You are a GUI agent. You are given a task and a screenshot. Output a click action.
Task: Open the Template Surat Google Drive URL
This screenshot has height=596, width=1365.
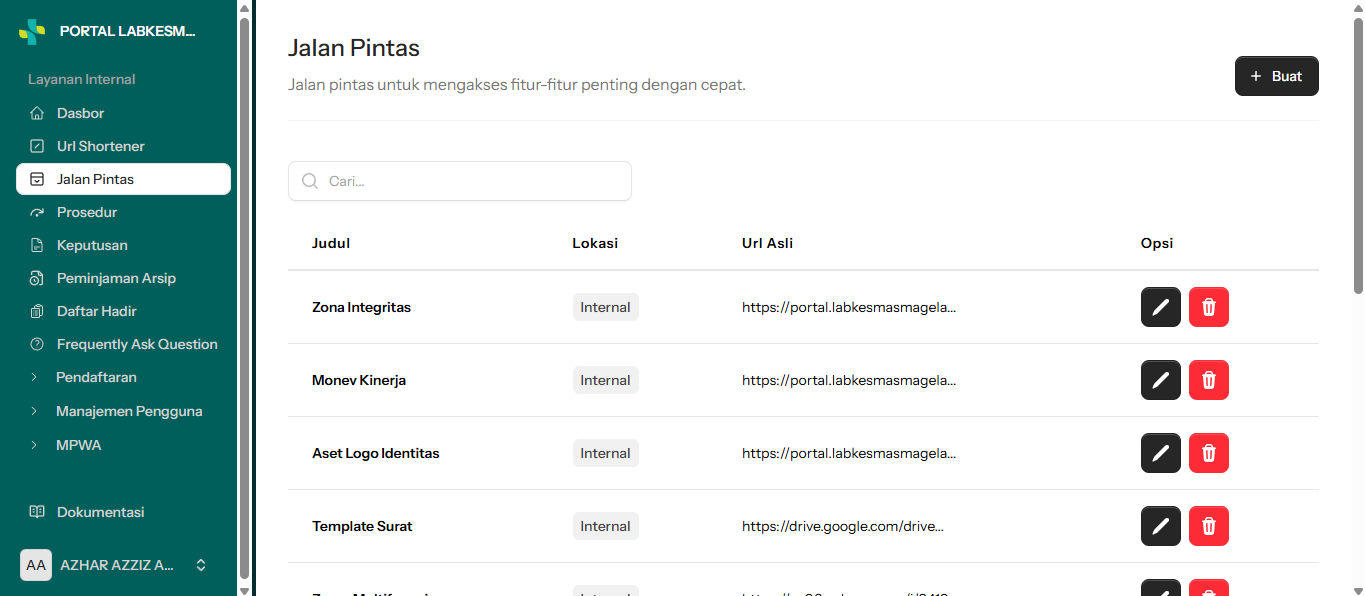pos(843,526)
